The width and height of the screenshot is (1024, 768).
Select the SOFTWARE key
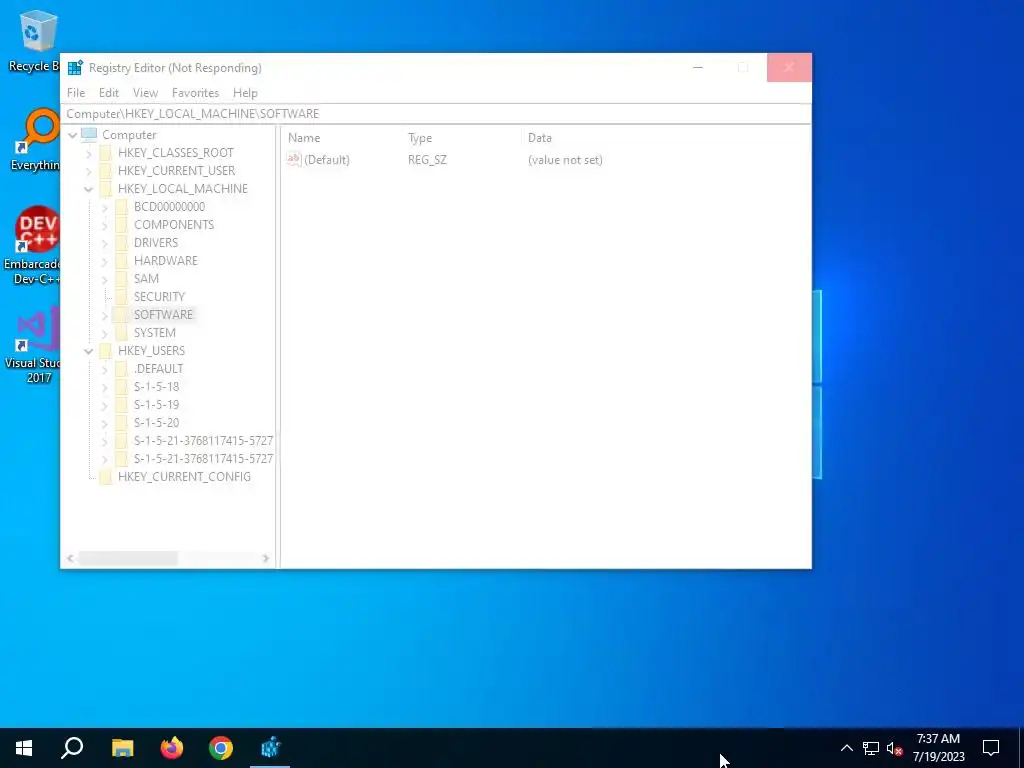(163, 315)
